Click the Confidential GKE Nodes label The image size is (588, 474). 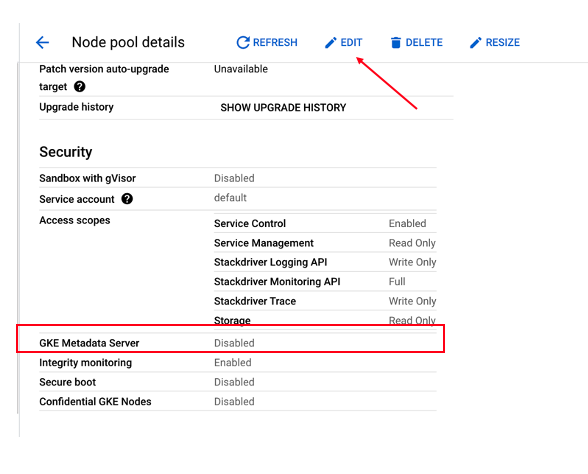(x=95, y=402)
